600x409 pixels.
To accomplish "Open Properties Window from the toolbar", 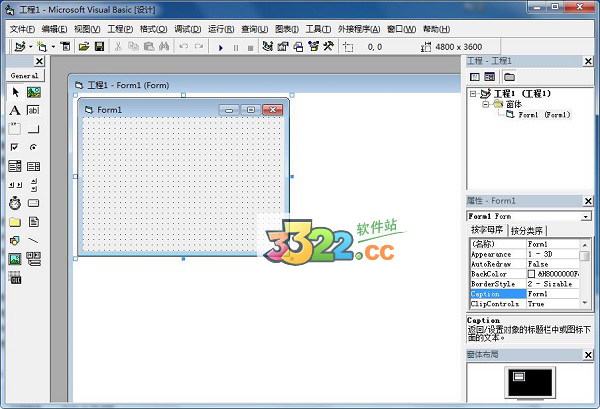I will coord(283,47).
